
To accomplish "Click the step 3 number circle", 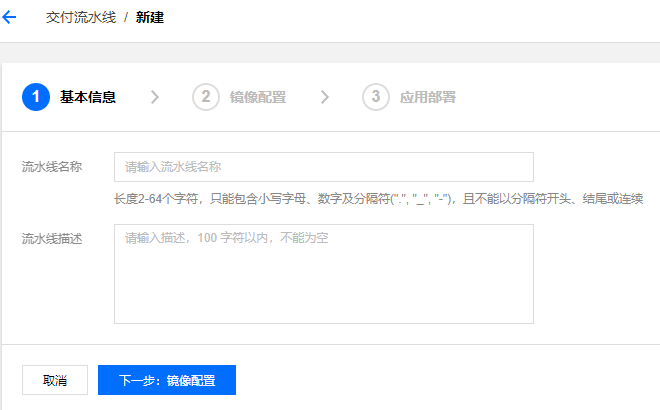I will pyautogui.click(x=375, y=97).
